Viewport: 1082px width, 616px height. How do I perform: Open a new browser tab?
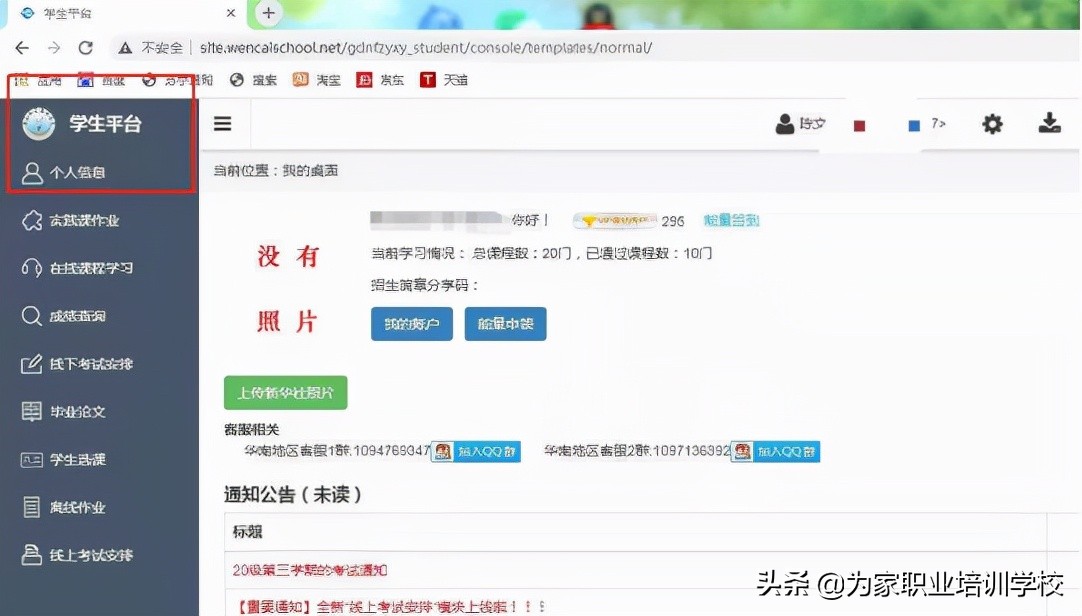pos(269,13)
